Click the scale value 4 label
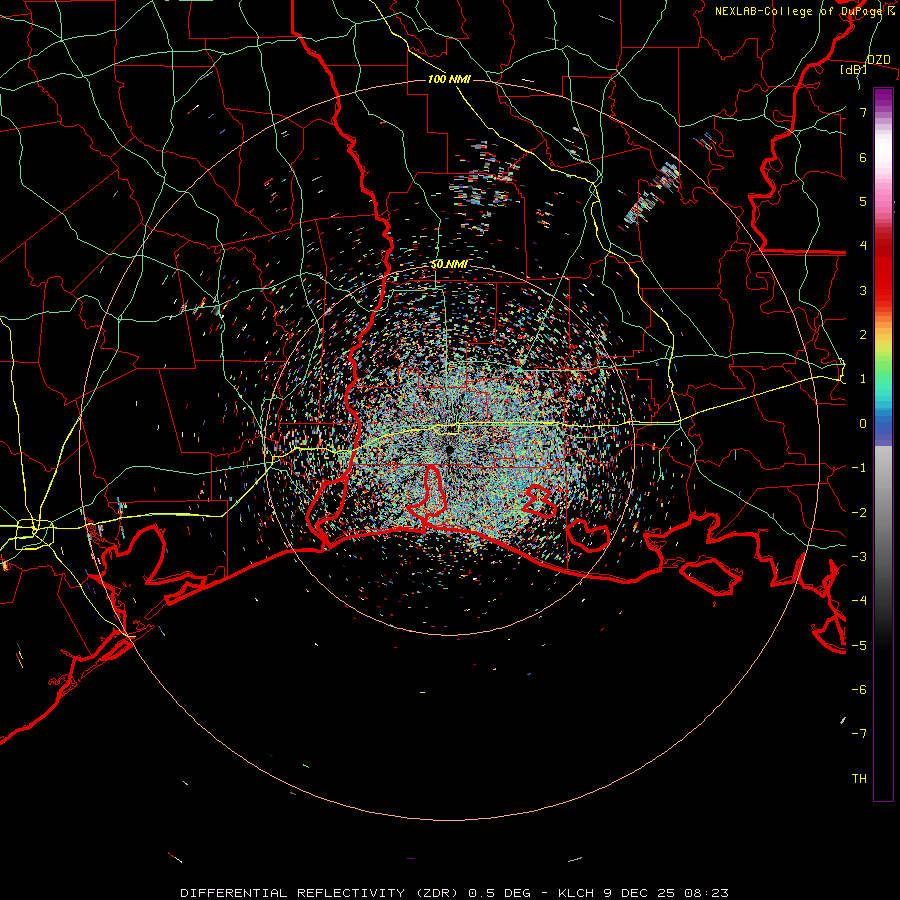 863,246
